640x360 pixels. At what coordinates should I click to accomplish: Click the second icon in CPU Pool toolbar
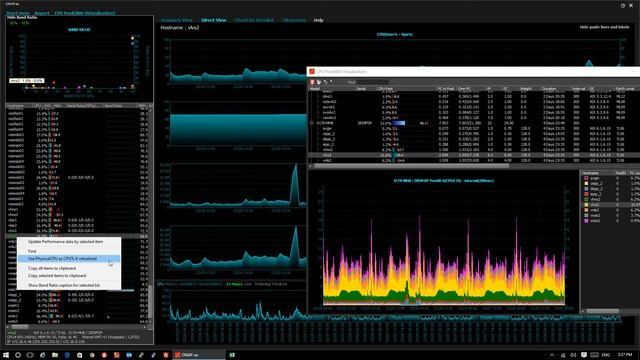pos(319,82)
